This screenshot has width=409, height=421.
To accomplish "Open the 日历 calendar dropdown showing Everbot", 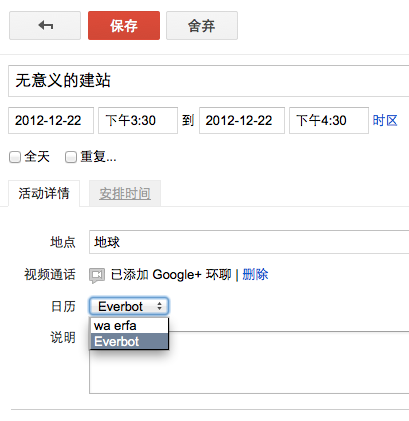I will [x=129, y=306].
